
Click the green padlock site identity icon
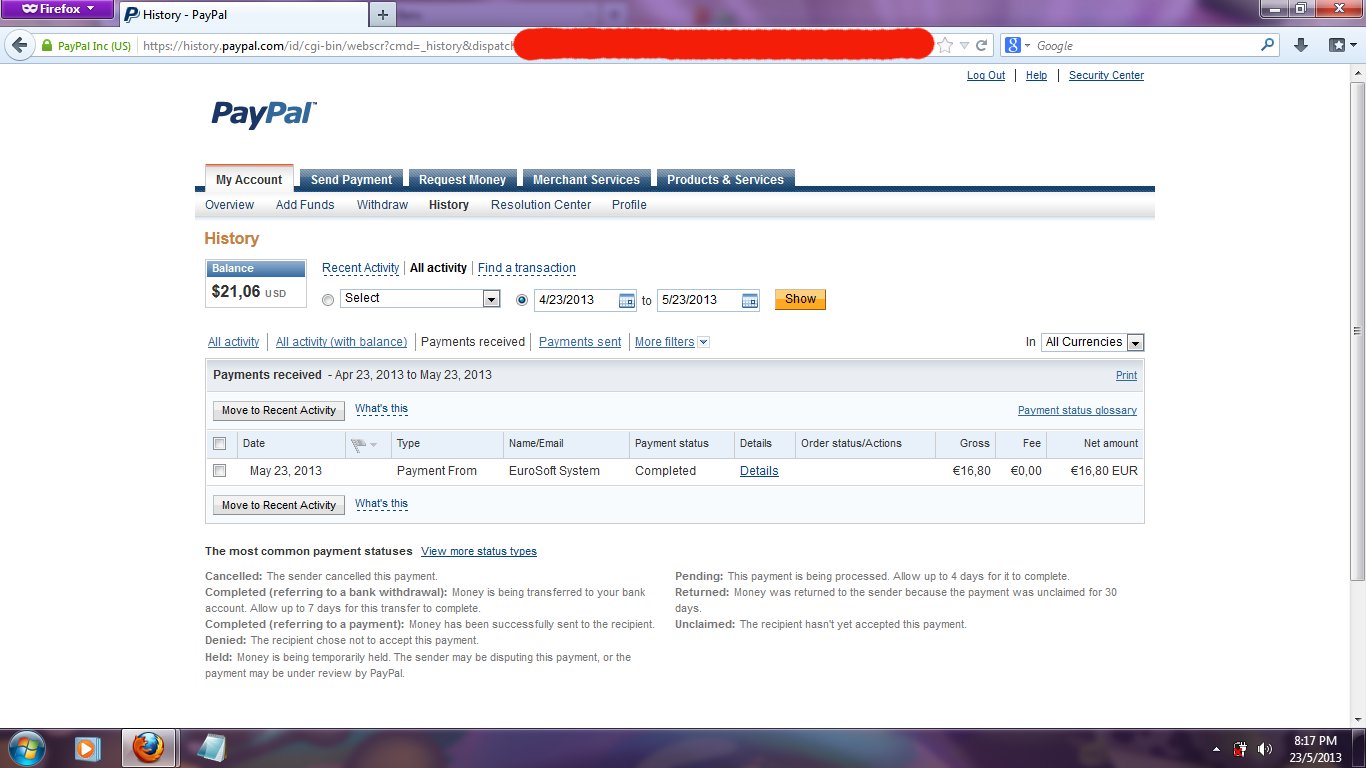(46, 46)
